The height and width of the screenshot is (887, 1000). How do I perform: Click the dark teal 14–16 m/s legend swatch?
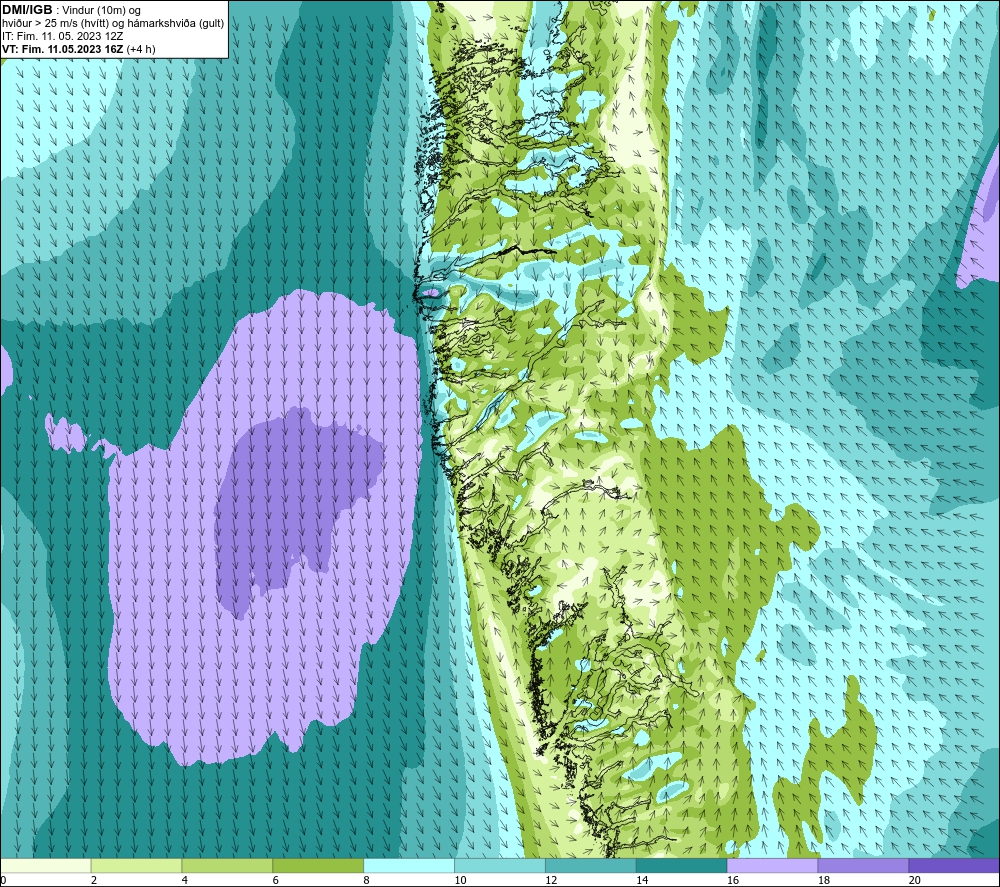tap(682, 865)
